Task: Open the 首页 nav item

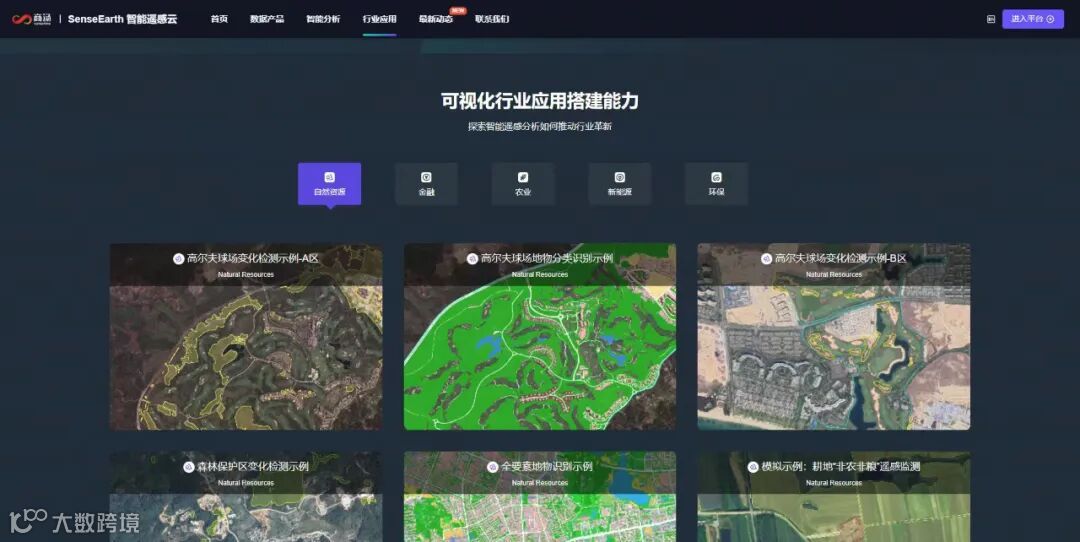Action: [x=219, y=19]
